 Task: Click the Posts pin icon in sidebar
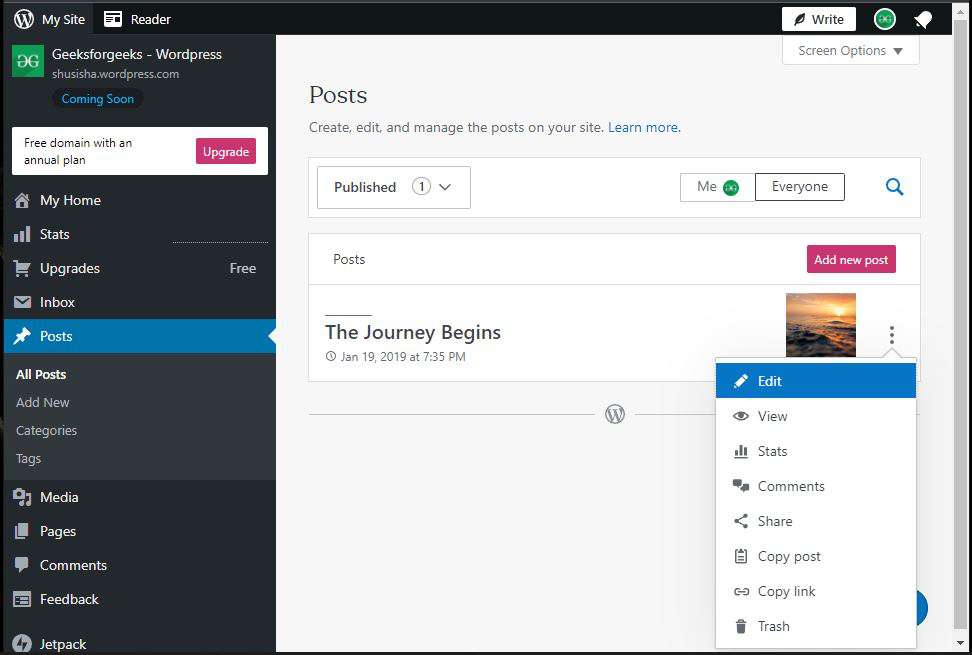22,336
